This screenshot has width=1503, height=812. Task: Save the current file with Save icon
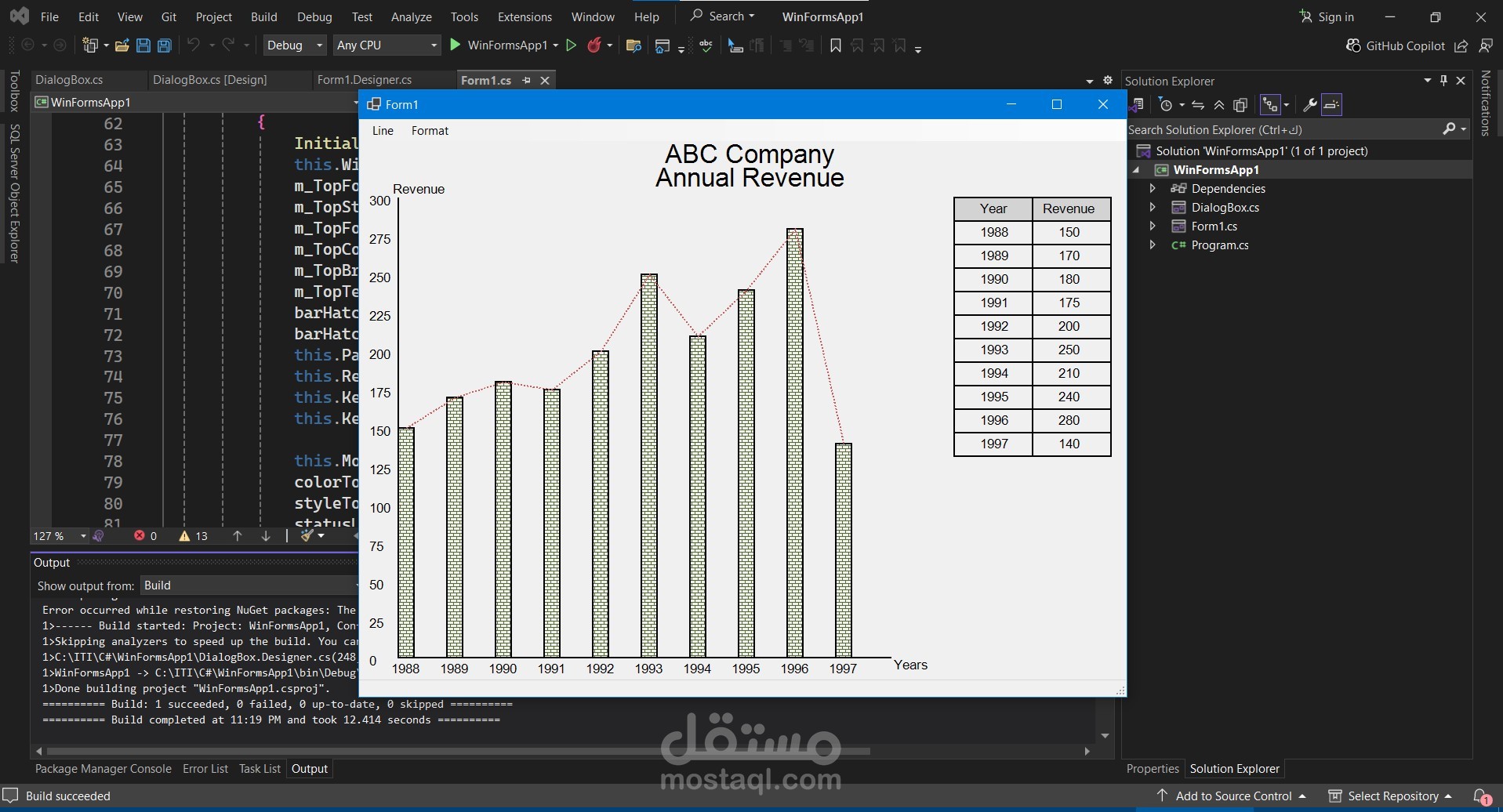143,45
